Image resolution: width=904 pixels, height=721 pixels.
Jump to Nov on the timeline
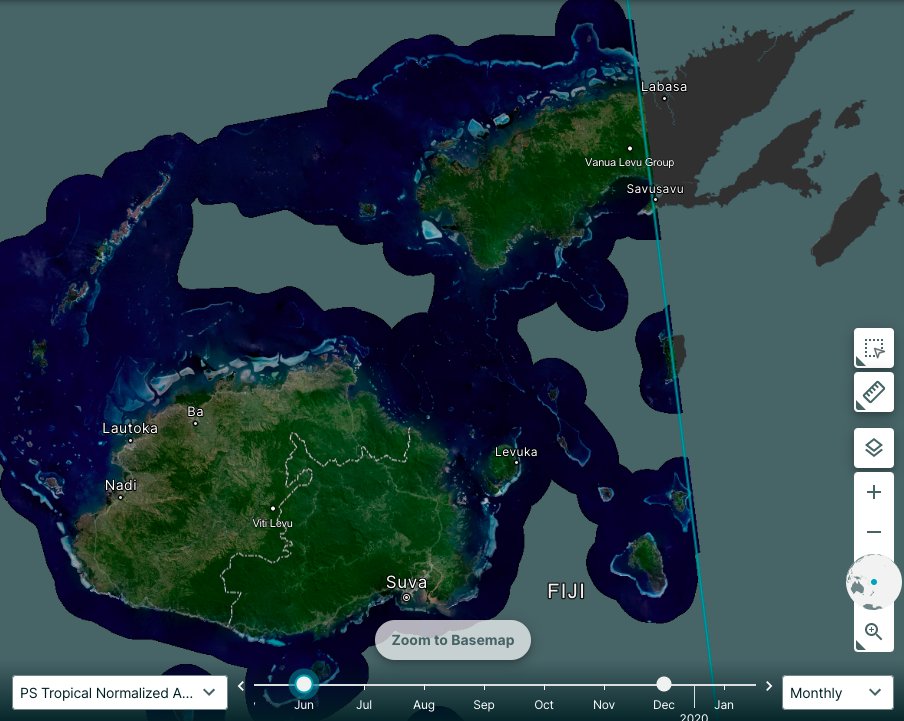(604, 704)
